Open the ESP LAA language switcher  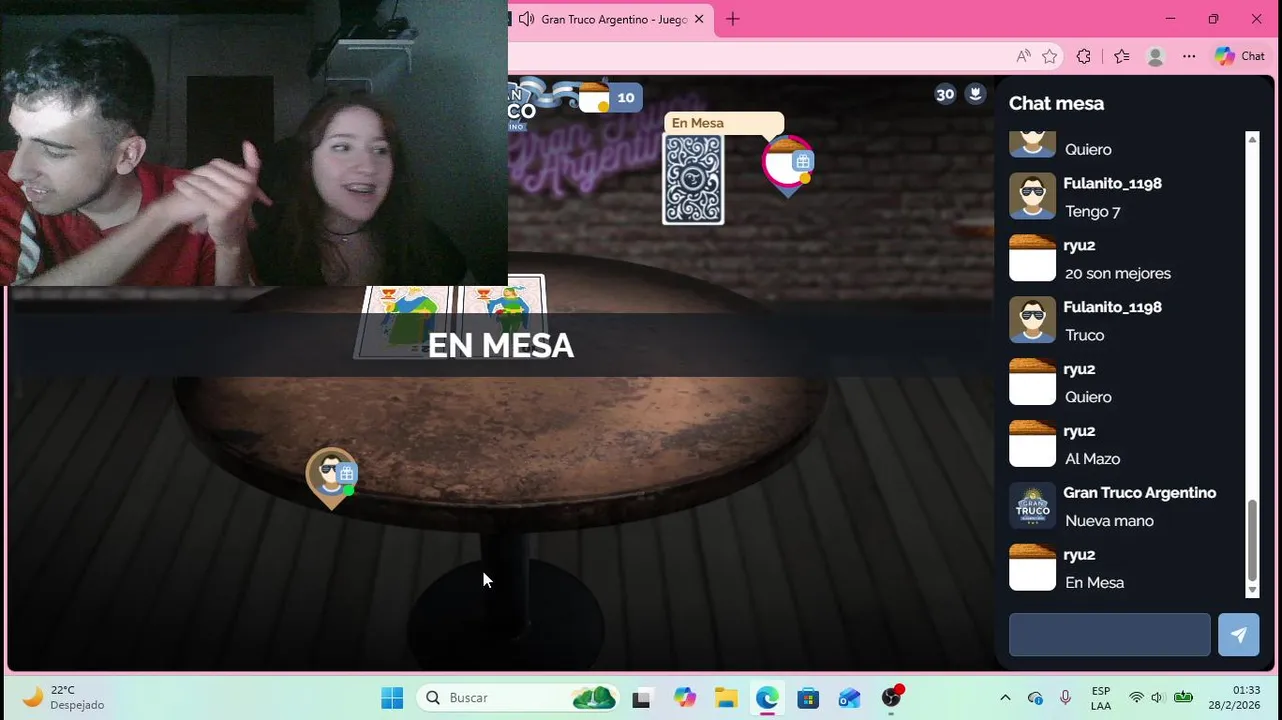[1101, 698]
